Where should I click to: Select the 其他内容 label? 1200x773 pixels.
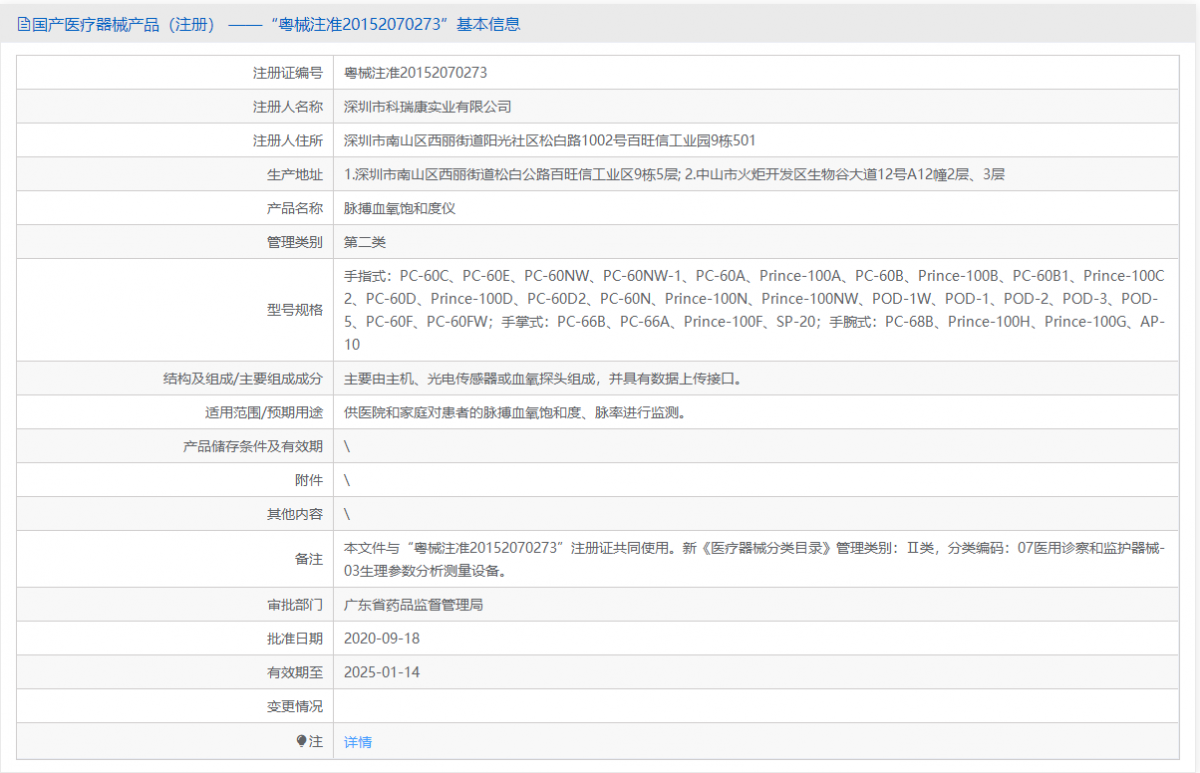[x=295, y=514]
